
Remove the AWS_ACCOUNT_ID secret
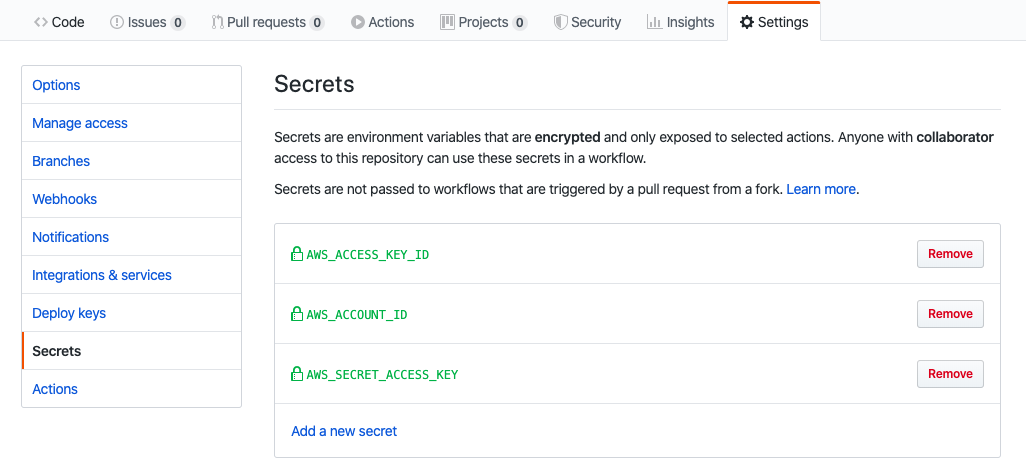[x=950, y=314]
